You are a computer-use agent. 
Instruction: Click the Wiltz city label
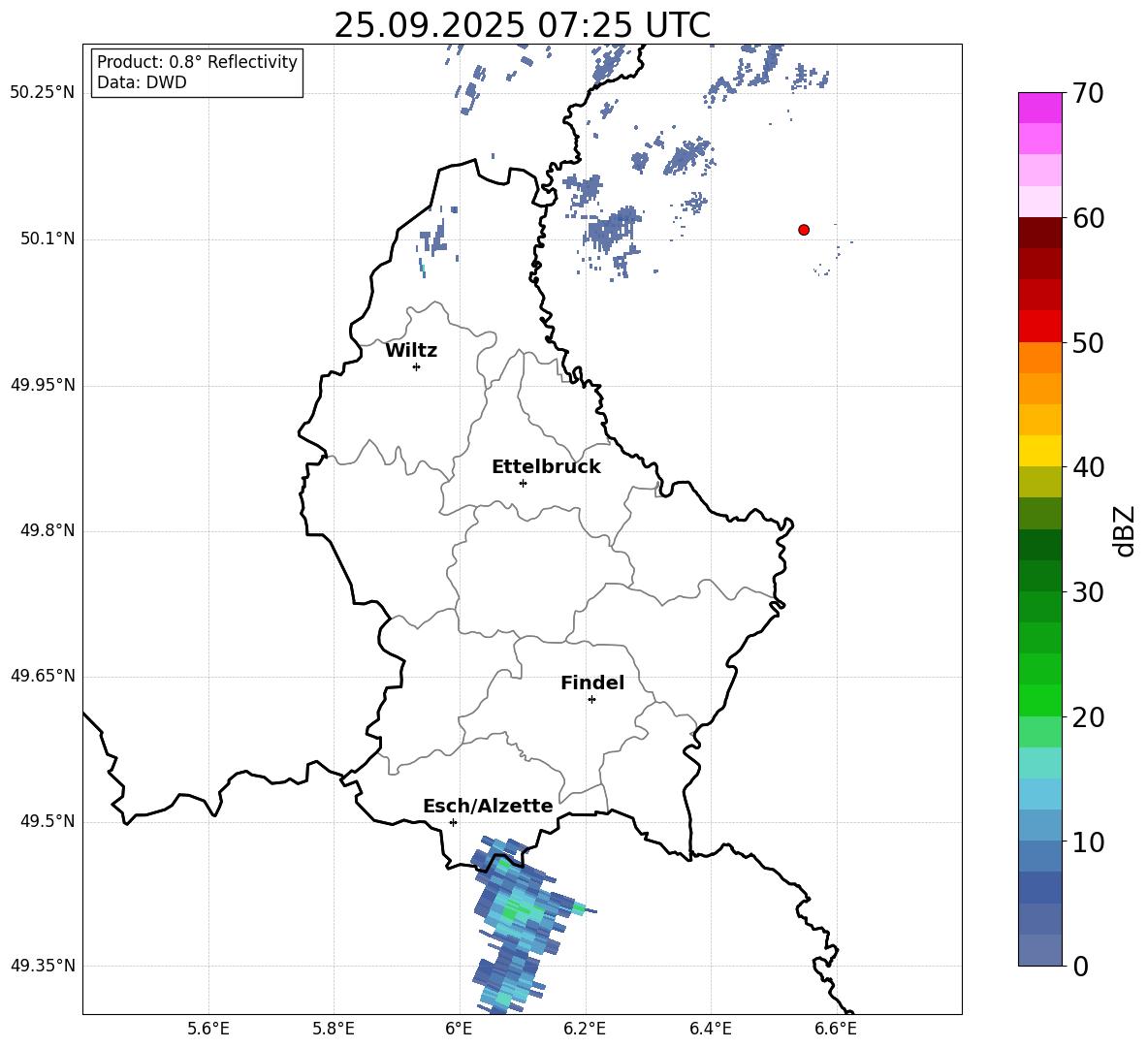click(x=411, y=351)
